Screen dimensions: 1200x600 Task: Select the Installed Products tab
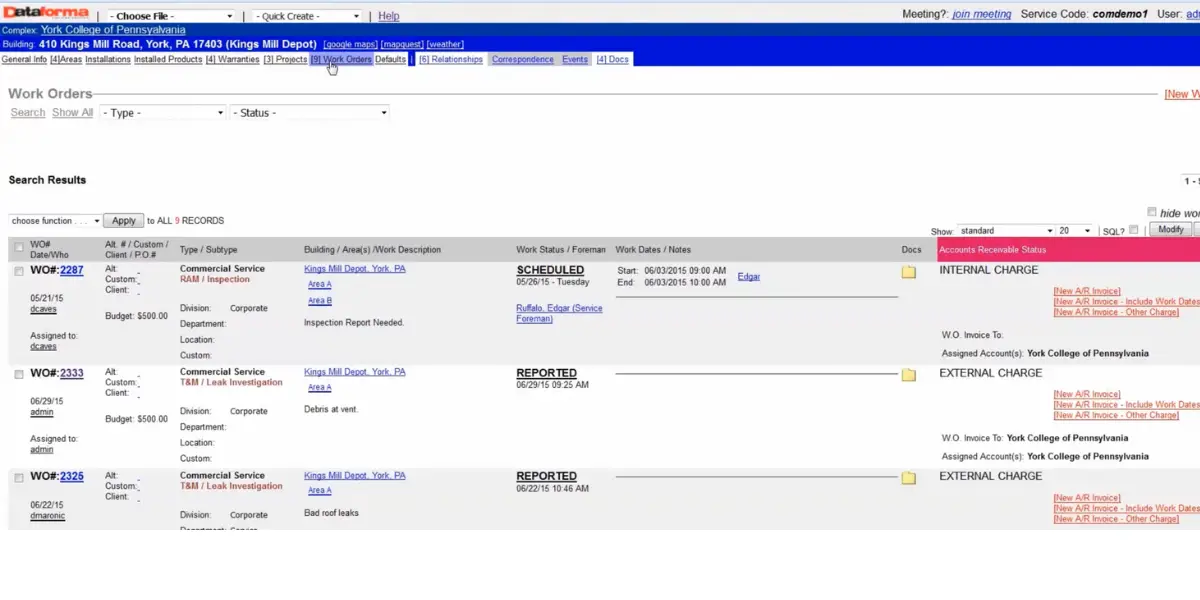click(168, 60)
